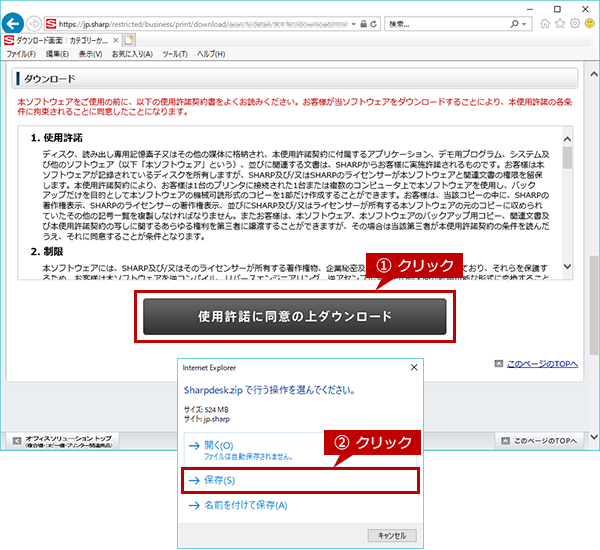Click the 検索 search input field
This screenshot has width=600, height=550.
[448, 24]
